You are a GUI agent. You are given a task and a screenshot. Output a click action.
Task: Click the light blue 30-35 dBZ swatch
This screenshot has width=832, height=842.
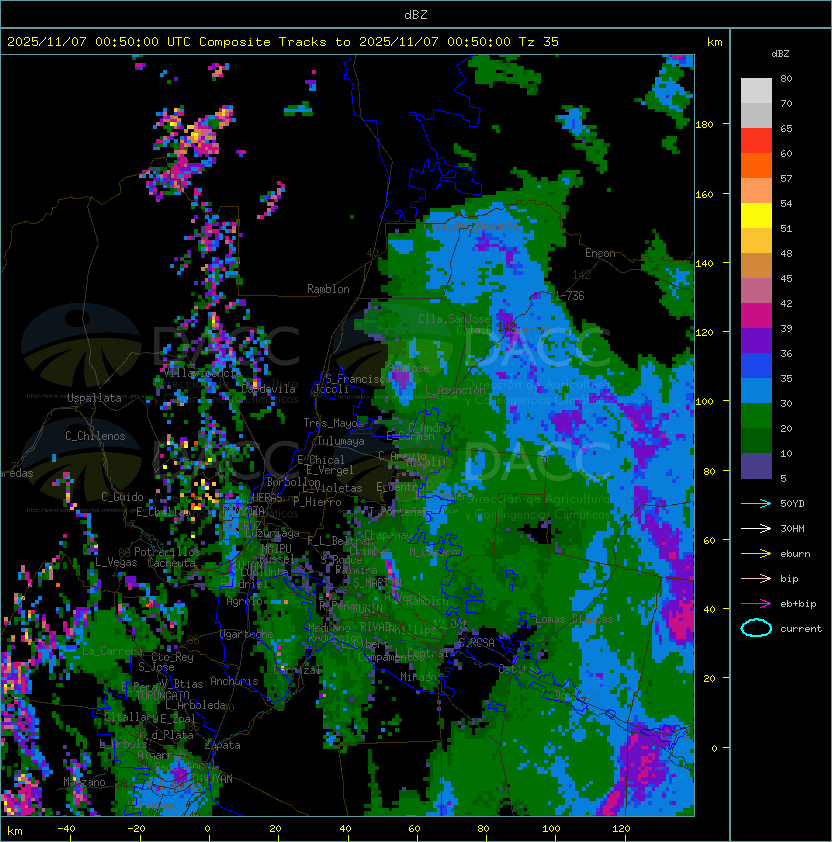tap(756, 390)
